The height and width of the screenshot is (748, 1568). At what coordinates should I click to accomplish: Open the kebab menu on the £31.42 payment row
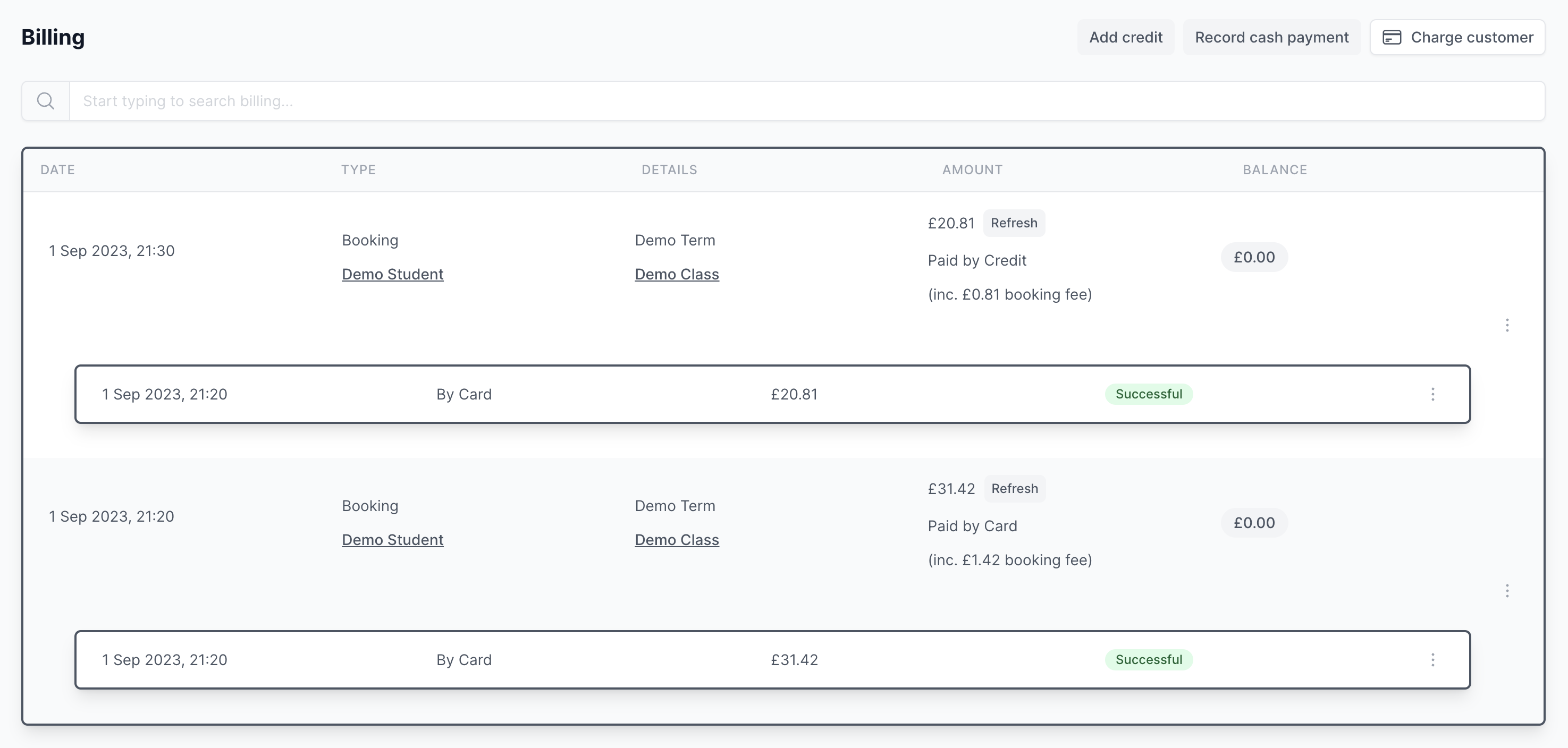pyautogui.click(x=1434, y=659)
